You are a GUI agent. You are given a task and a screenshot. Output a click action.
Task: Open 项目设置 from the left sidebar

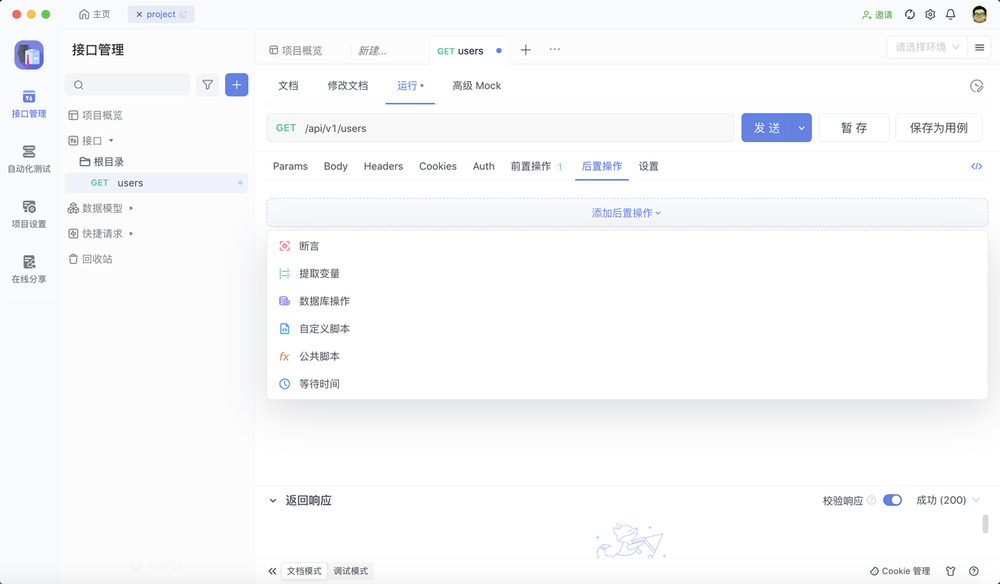(x=28, y=215)
